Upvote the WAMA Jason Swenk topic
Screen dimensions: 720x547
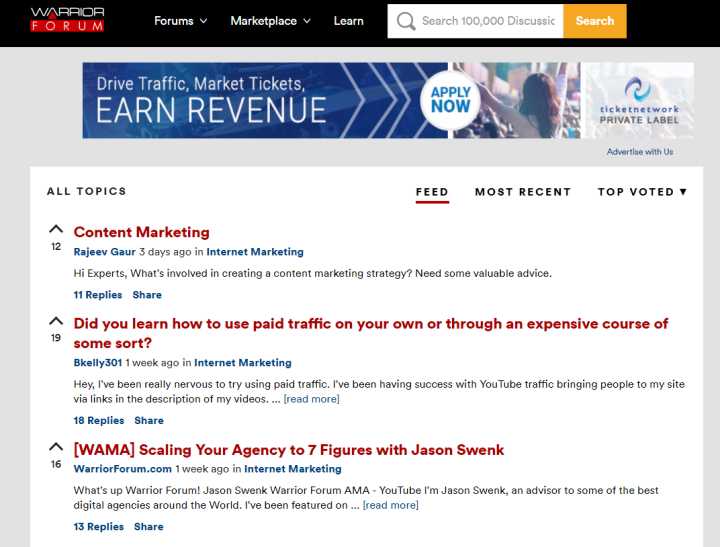pyautogui.click(x=56, y=448)
